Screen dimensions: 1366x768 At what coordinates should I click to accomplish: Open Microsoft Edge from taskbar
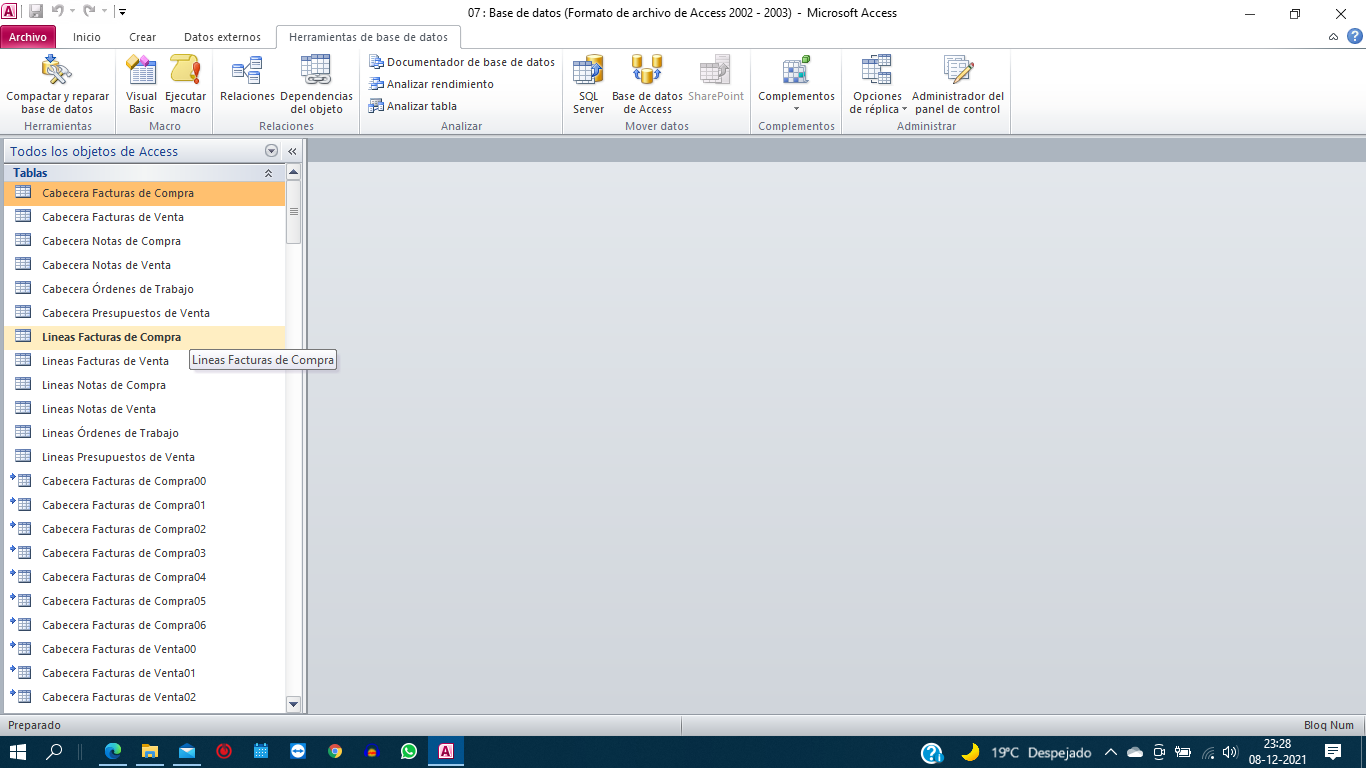(x=112, y=751)
